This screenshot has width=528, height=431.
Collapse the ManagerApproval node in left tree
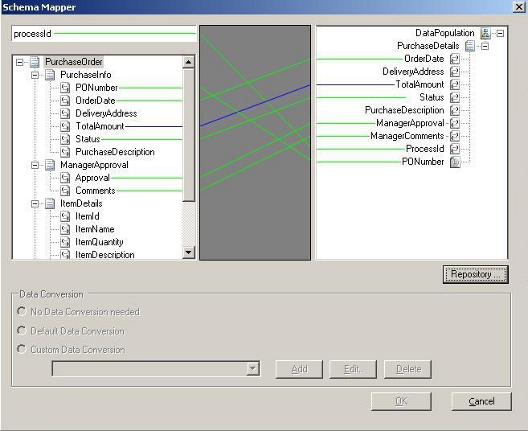35,165
